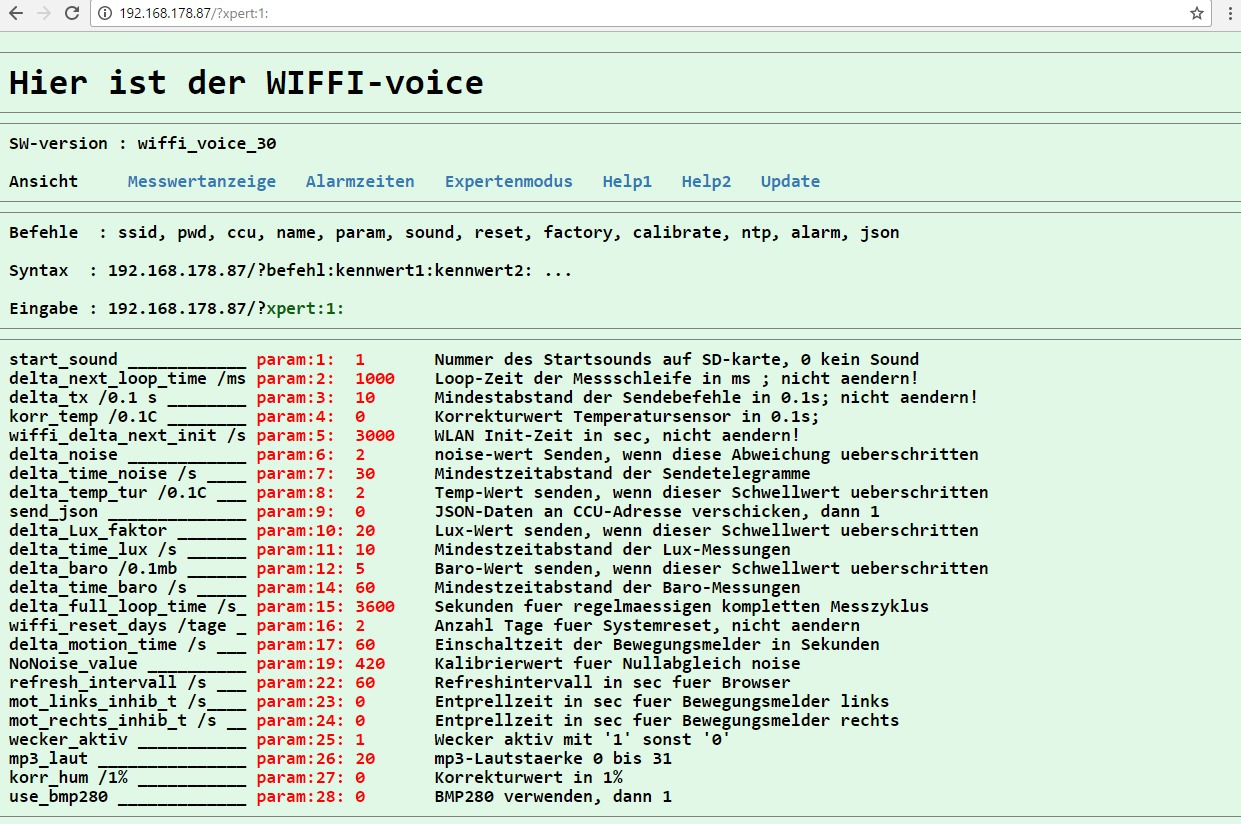Click the delta_tx /0.1 s parameter name
The width and height of the screenshot is (1241, 824).
click(x=83, y=397)
